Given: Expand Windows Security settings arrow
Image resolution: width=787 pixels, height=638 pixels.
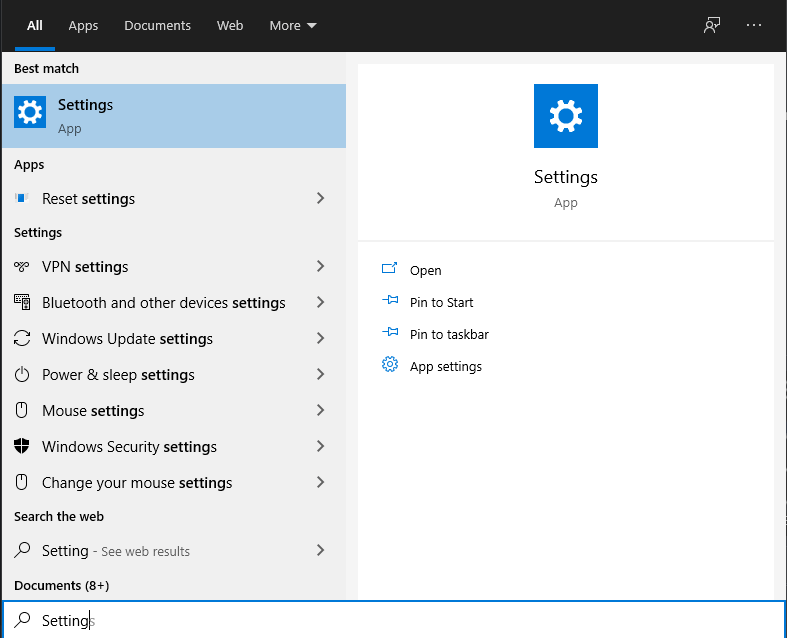Looking at the screenshot, I should click(x=320, y=446).
